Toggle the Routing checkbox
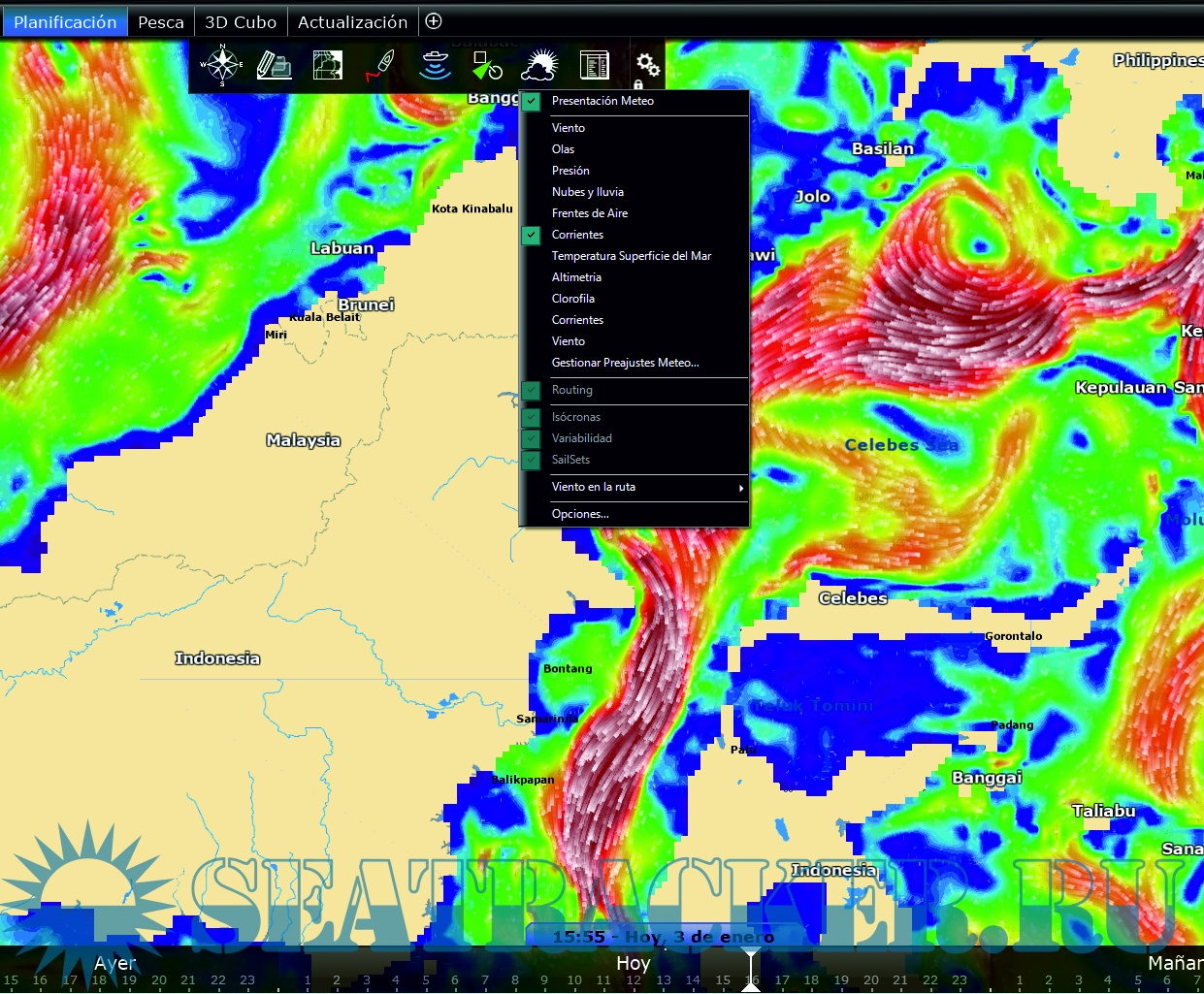The width and height of the screenshot is (1204, 994). click(x=532, y=390)
